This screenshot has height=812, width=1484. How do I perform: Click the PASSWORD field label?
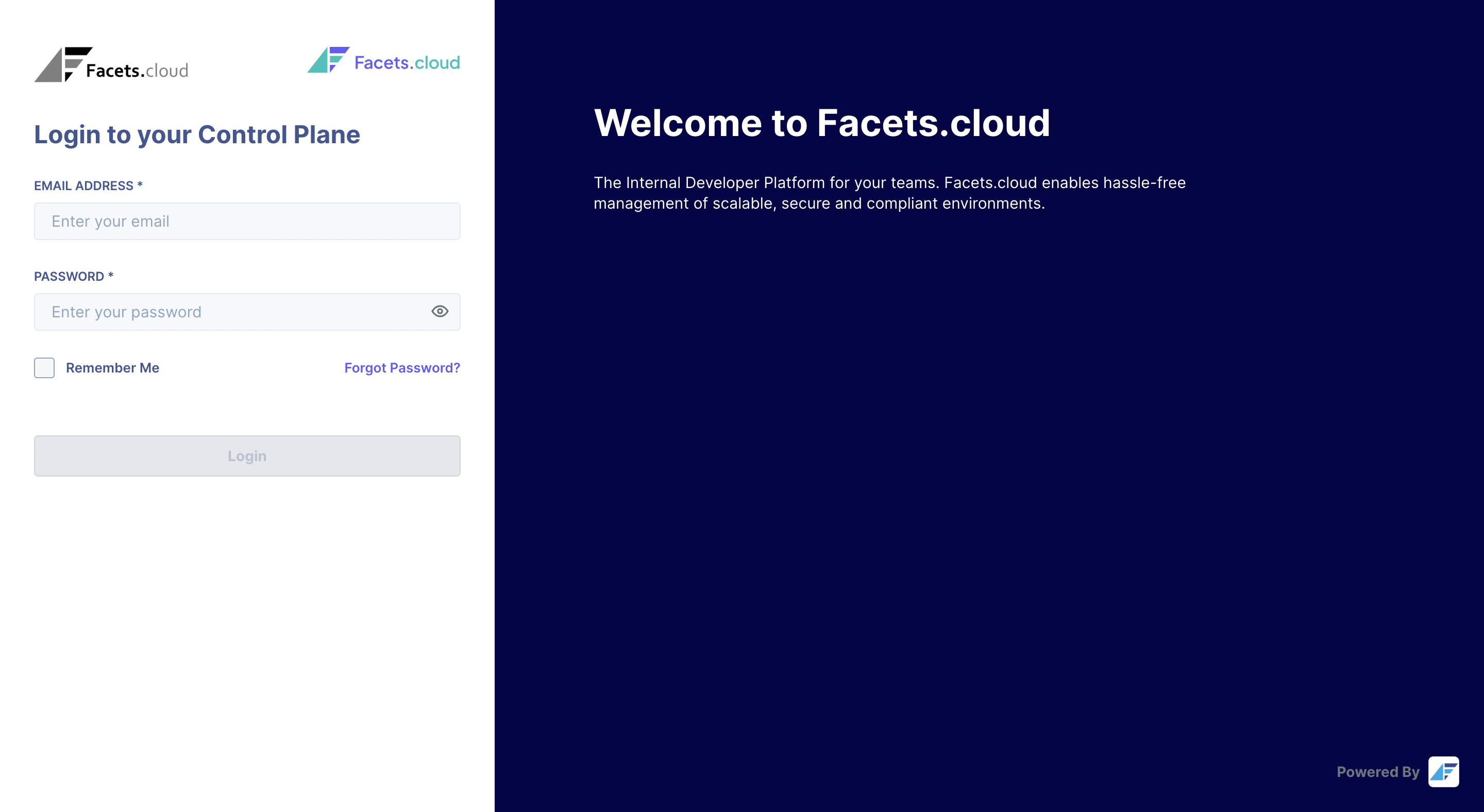click(x=69, y=277)
